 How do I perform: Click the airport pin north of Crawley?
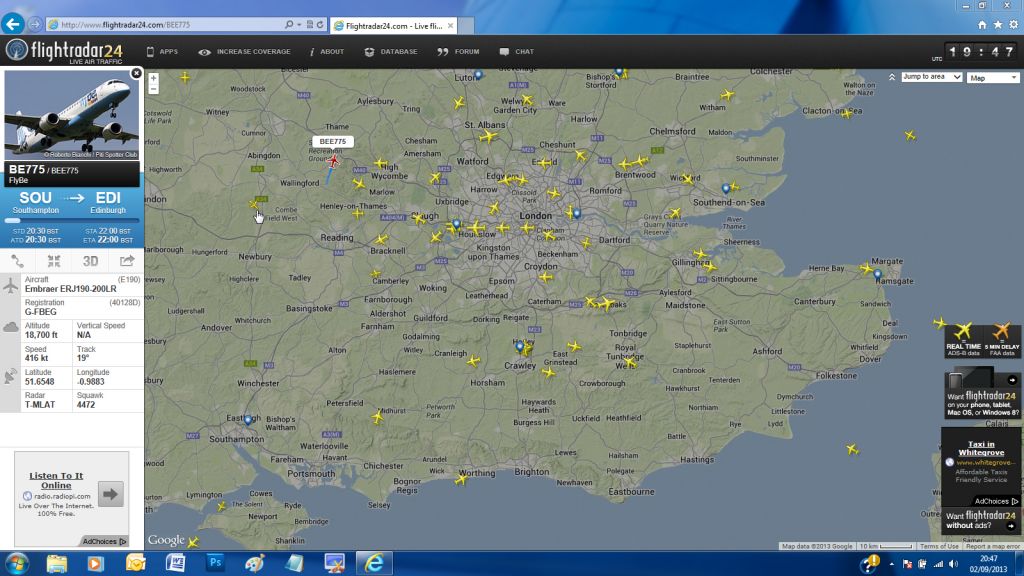520,347
